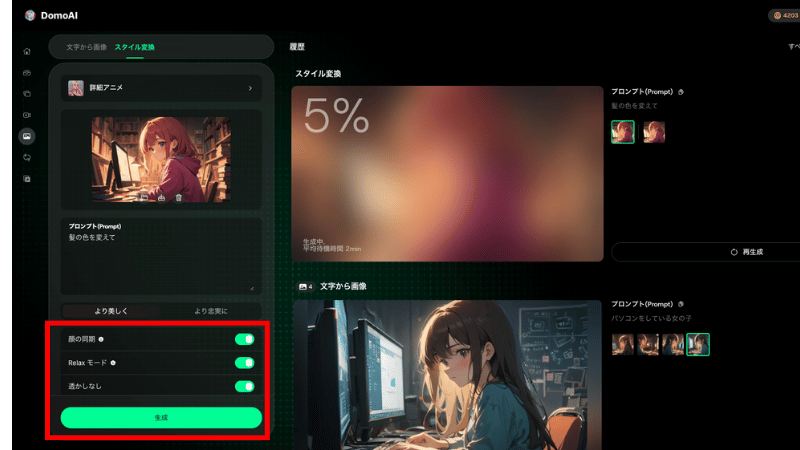The image size is (800, 450).
Task: Click the Home icon in the left sidebar
Action: pyautogui.click(x=27, y=51)
